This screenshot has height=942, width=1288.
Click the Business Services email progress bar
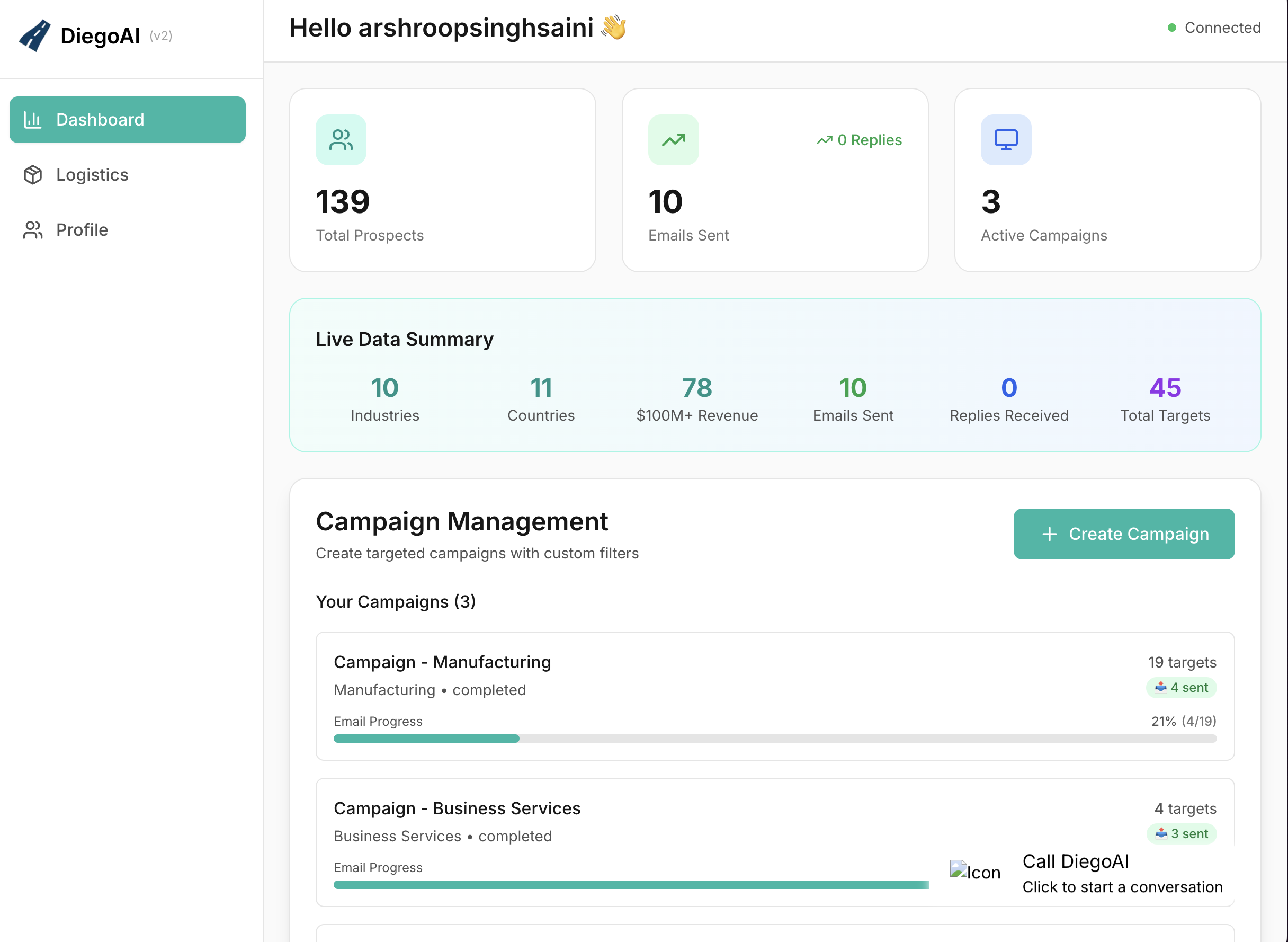coord(630,884)
